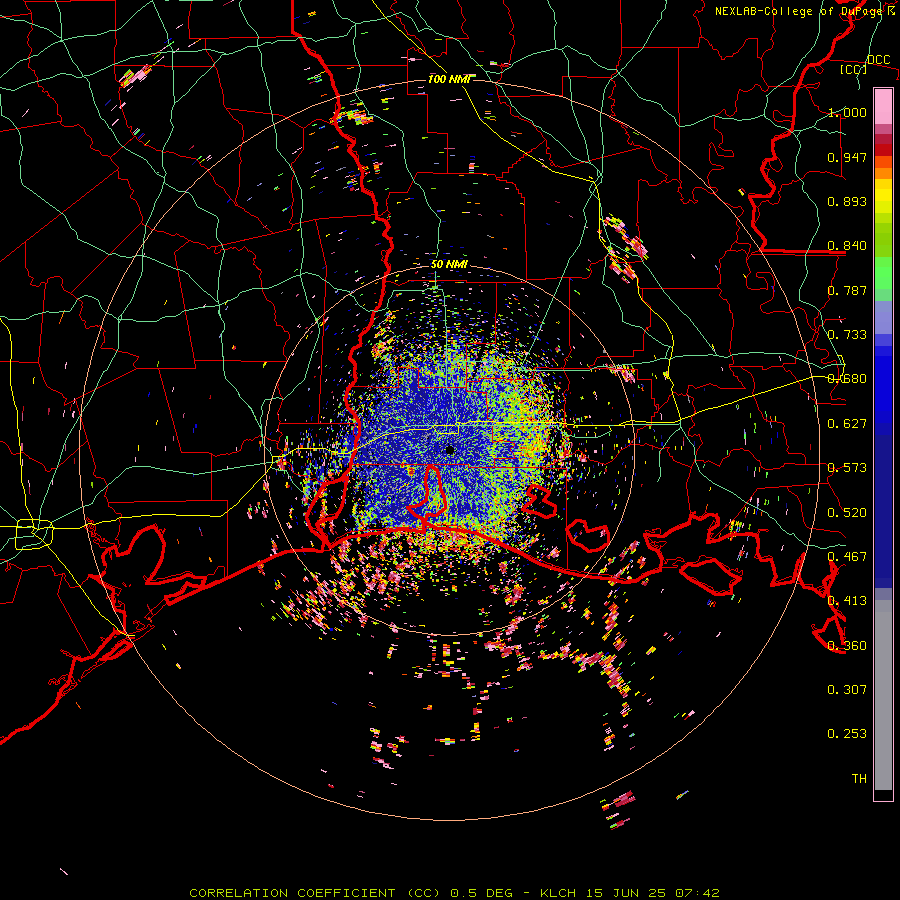
Task: Select the 0.947 color scale value
Action: pyautogui.click(x=847, y=157)
